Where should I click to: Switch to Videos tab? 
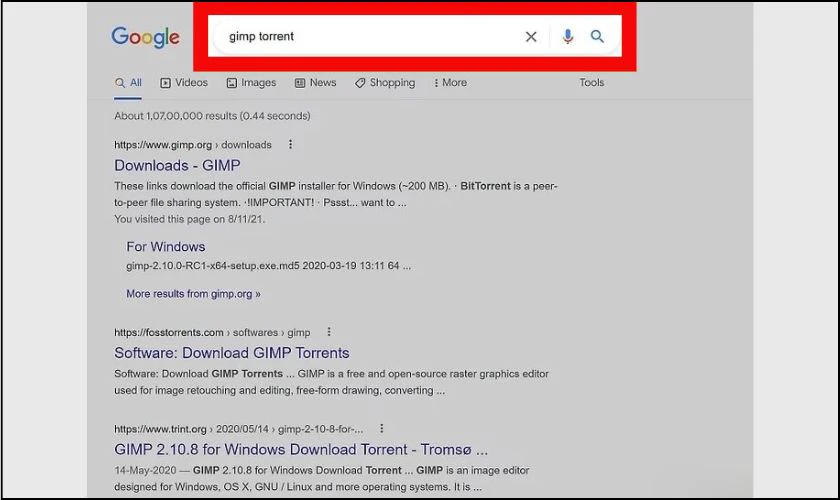[184, 83]
